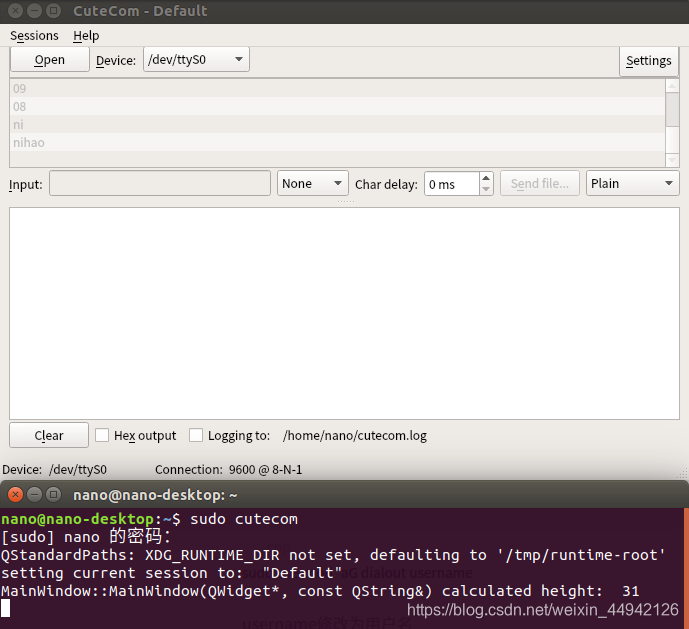This screenshot has height=629, width=689.
Task: Minimize the terminal window
Action: (x=34, y=494)
